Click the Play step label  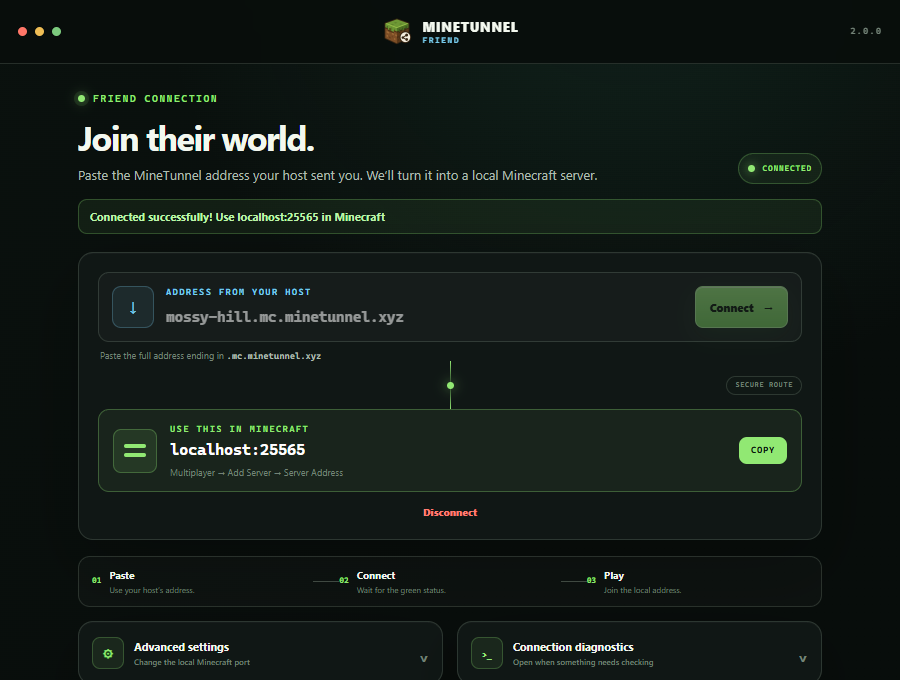(x=614, y=576)
